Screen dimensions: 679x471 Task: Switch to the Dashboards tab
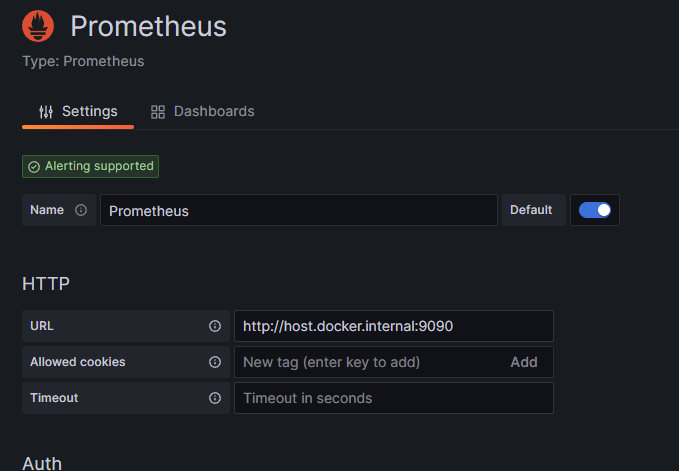tap(213, 111)
